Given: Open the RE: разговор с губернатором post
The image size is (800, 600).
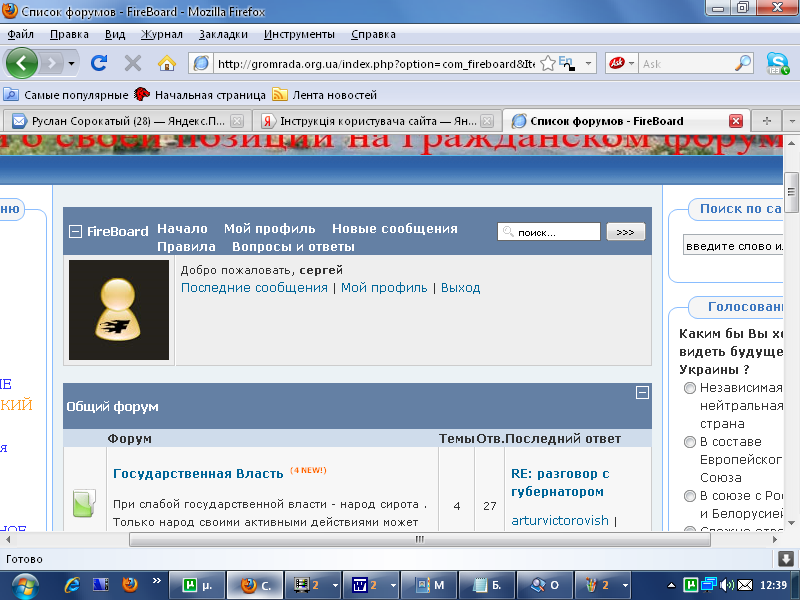Looking at the screenshot, I should point(560,483).
